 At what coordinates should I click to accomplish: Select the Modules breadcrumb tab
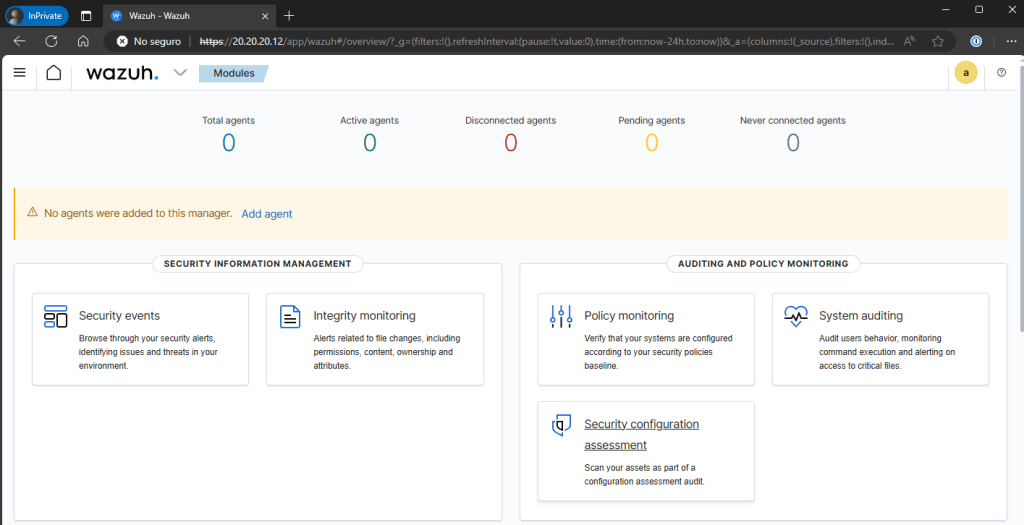pyautogui.click(x=234, y=73)
